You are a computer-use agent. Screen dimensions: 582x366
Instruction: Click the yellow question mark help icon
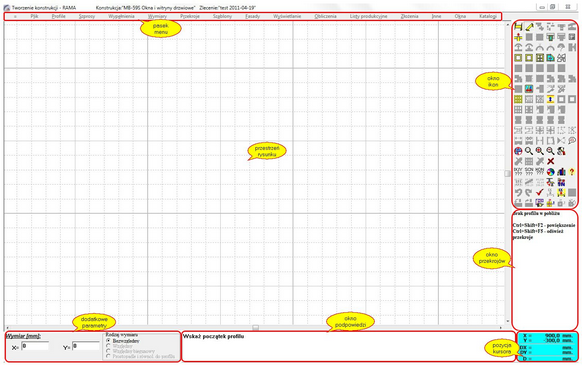572,171
